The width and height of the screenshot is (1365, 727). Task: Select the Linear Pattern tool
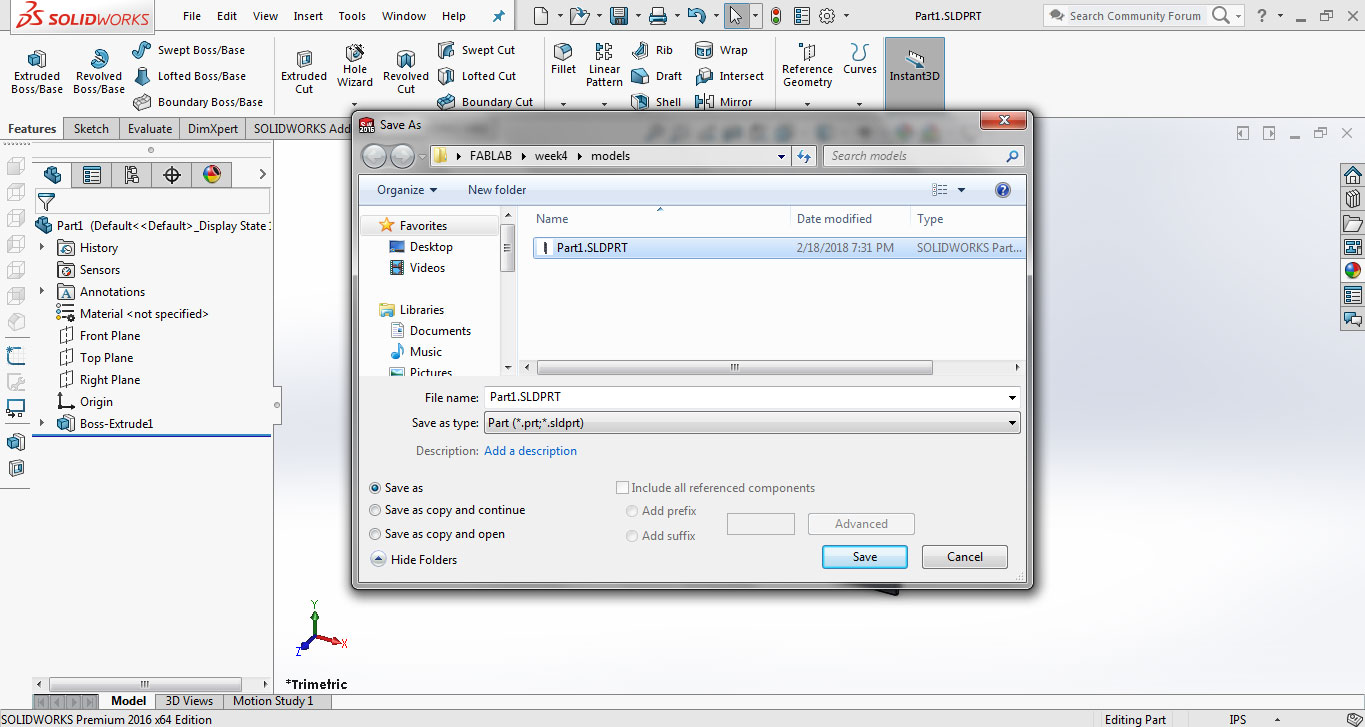[604, 65]
